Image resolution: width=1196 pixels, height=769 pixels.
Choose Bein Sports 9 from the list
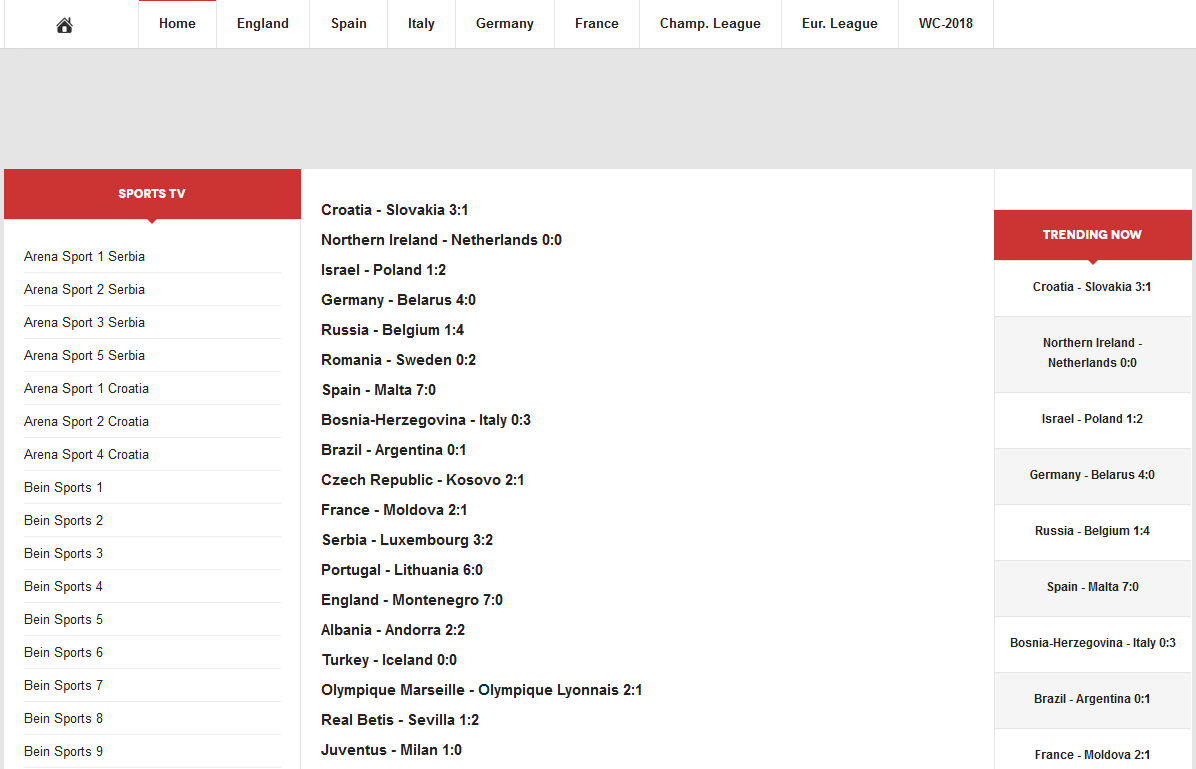pyautogui.click(x=63, y=752)
